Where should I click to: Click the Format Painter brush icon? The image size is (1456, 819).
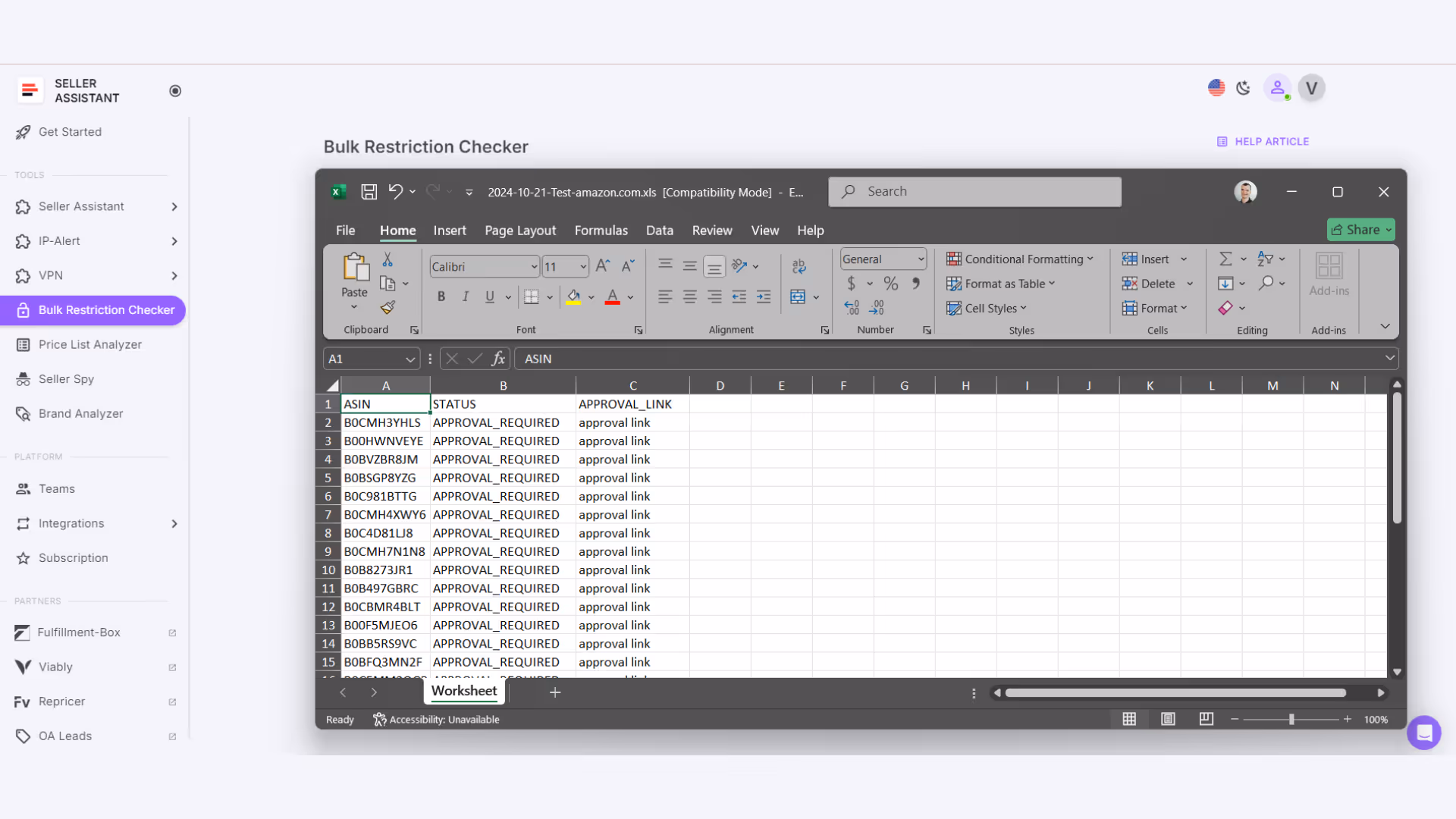(x=388, y=308)
